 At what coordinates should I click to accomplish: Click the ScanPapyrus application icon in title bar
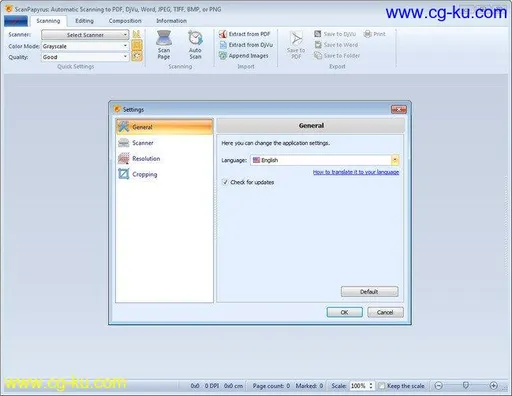pos(9,9)
